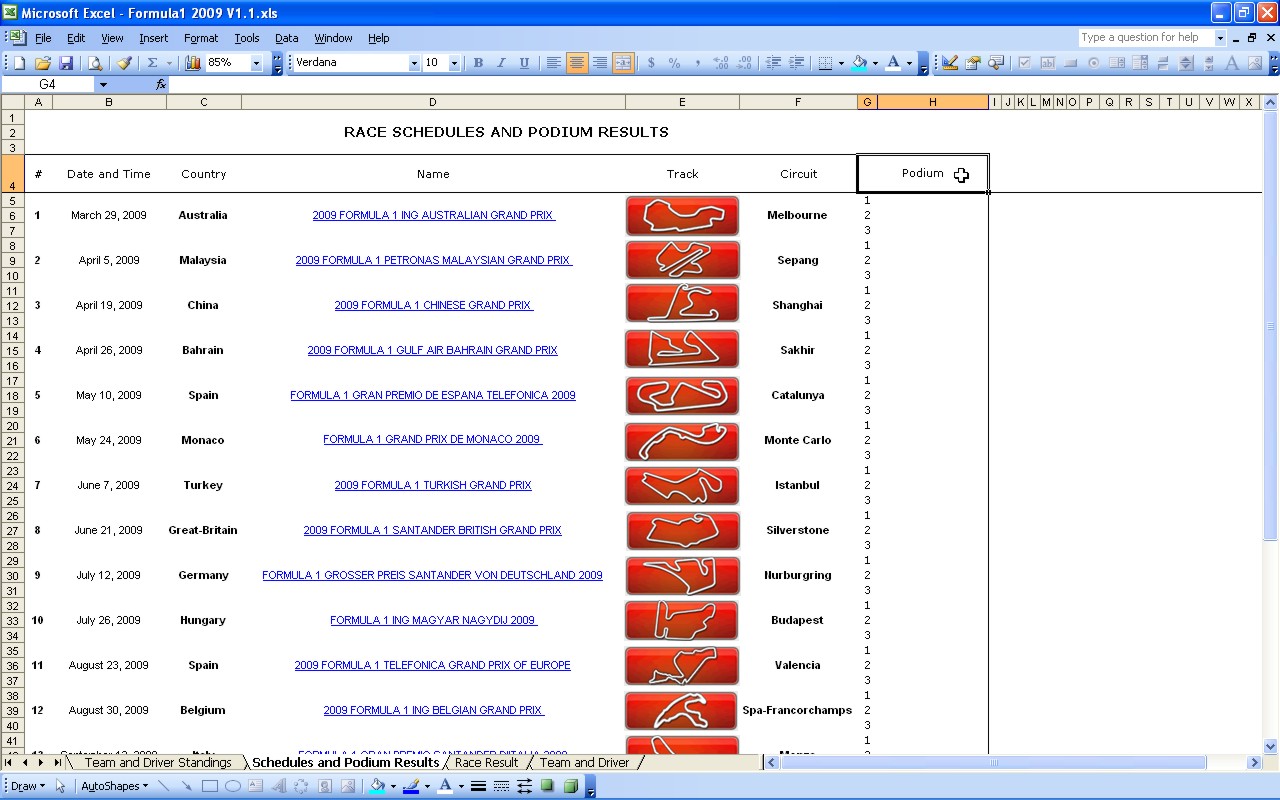Launch the Chart Wizard icon

pyautogui.click(x=193, y=62)
